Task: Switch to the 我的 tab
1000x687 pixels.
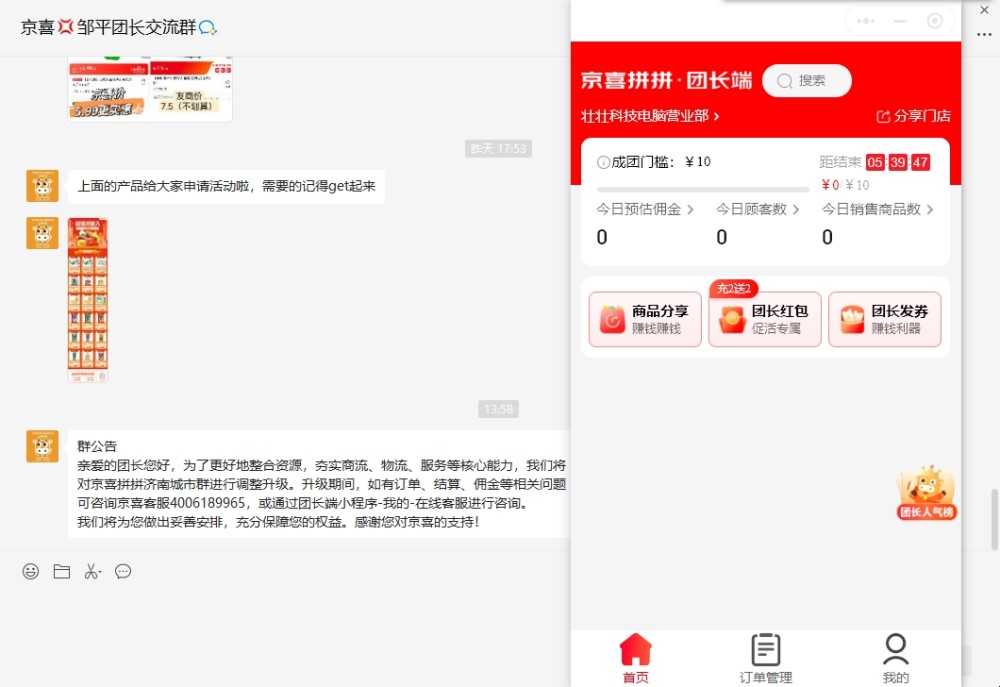Action: [x=895, y=658]
